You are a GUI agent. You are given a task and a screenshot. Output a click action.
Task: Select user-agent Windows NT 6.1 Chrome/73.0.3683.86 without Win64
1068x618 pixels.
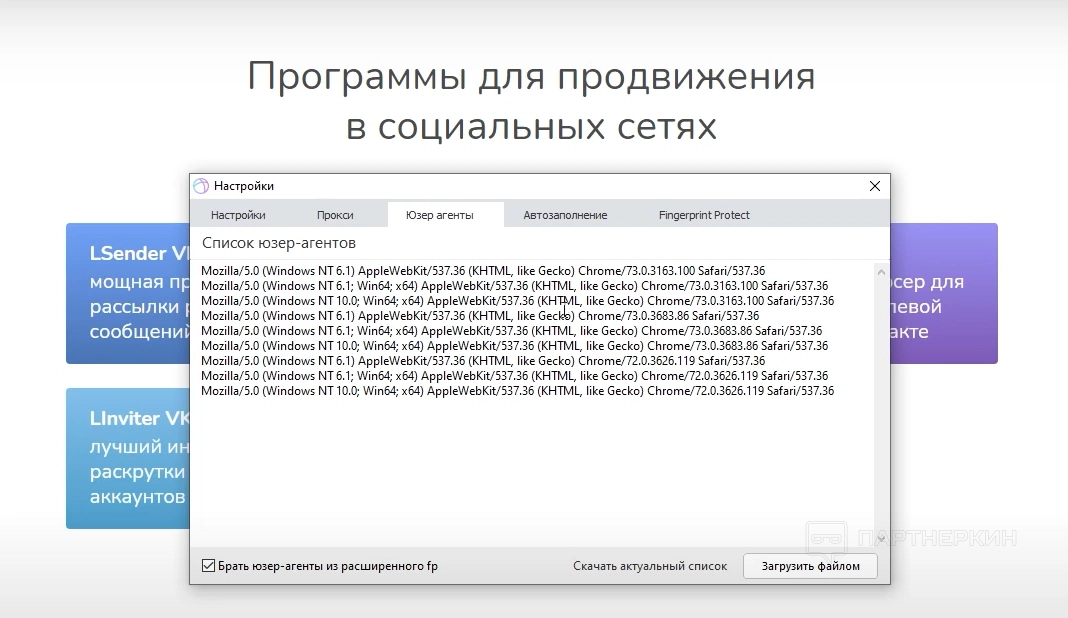(x=480, y=315)
